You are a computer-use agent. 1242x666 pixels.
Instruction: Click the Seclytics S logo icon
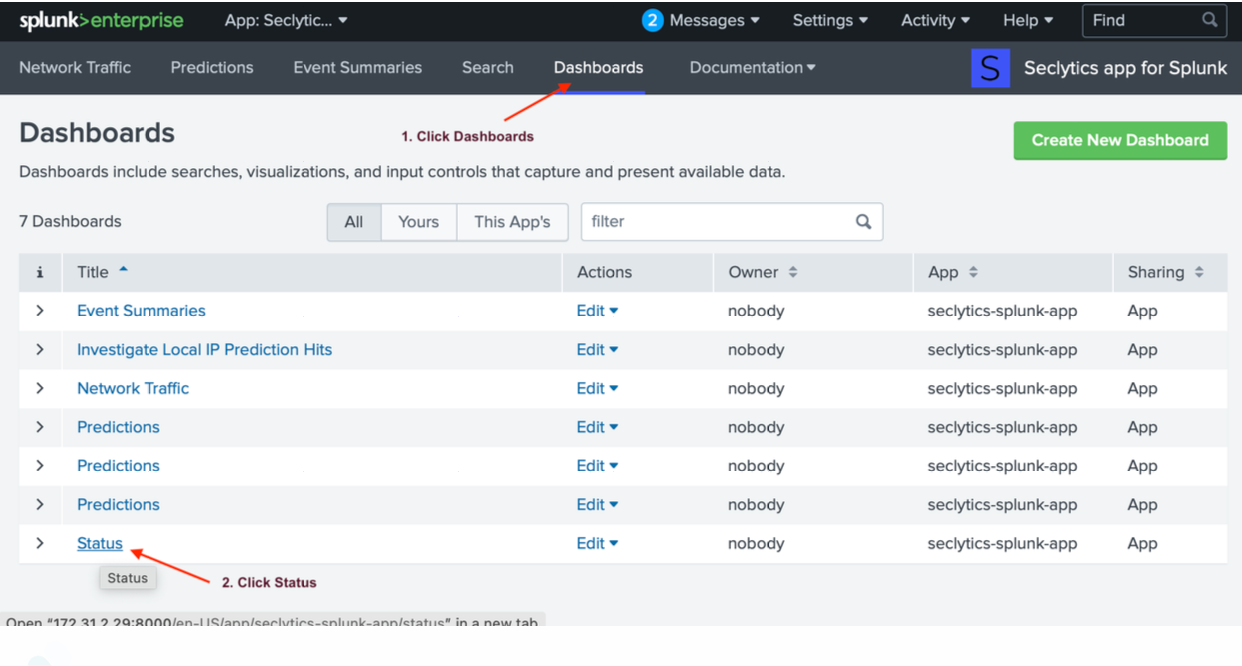[x=990, y=68]
